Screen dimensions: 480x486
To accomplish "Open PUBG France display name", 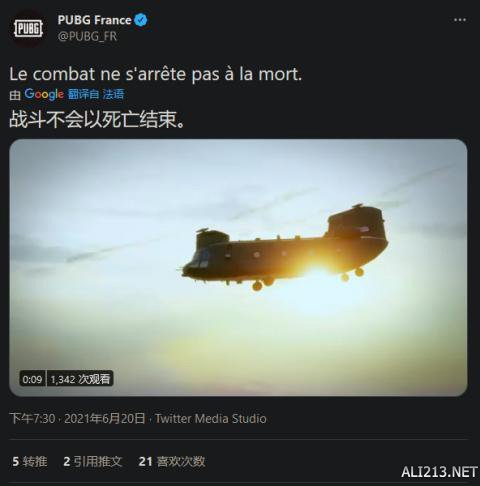I will 94,20.
